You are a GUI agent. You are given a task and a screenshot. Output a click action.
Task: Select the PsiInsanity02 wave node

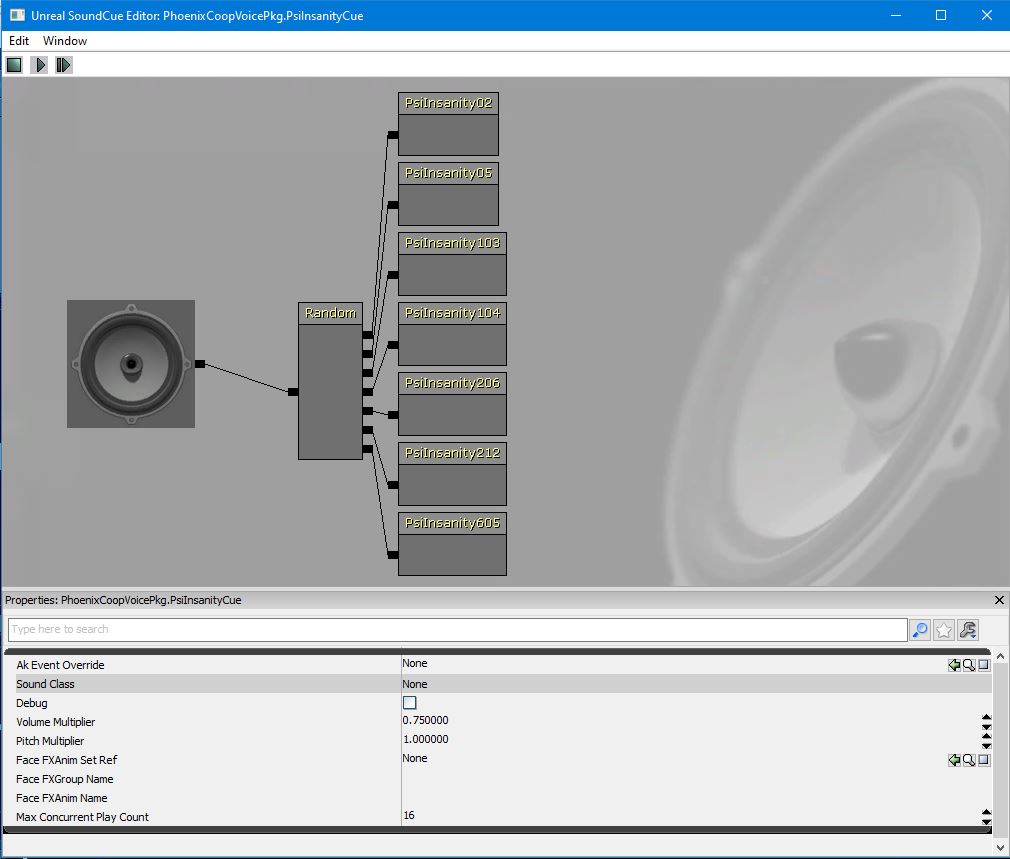(x=448, y=124)
